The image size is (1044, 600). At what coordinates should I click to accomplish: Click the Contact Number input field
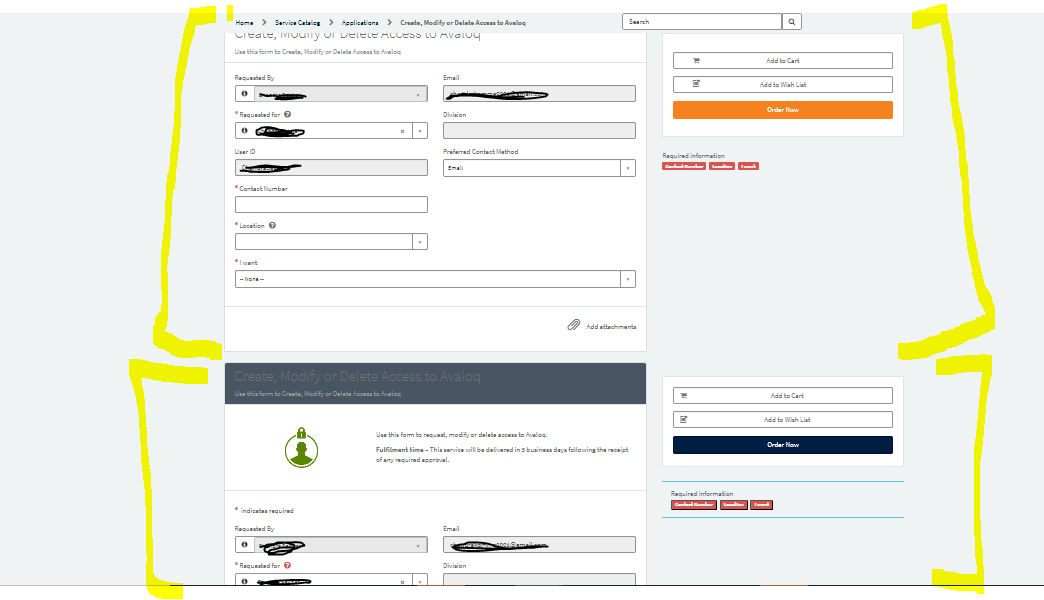tap(331, 204)
